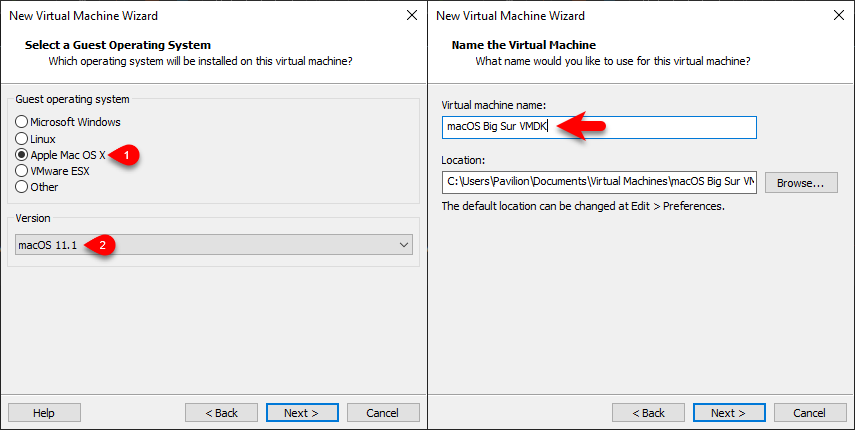
Task: Cancel the Name the Virtual Machine dialog
Action: (x=810, y=413)
